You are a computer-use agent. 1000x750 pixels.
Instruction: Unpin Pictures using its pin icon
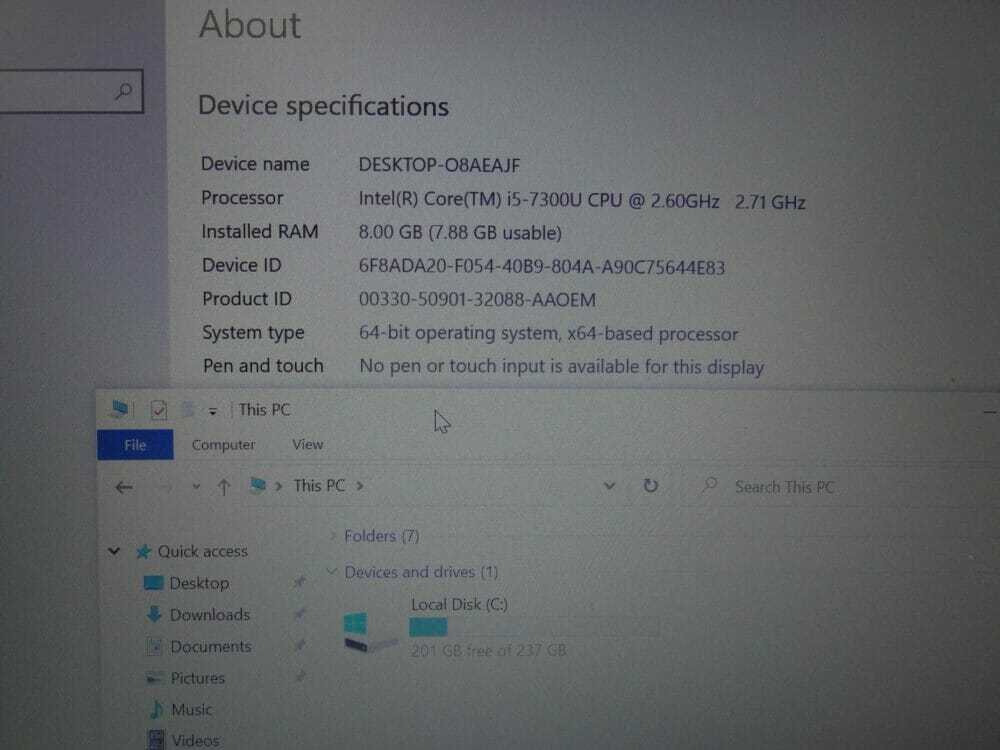(x=300, y=675)
